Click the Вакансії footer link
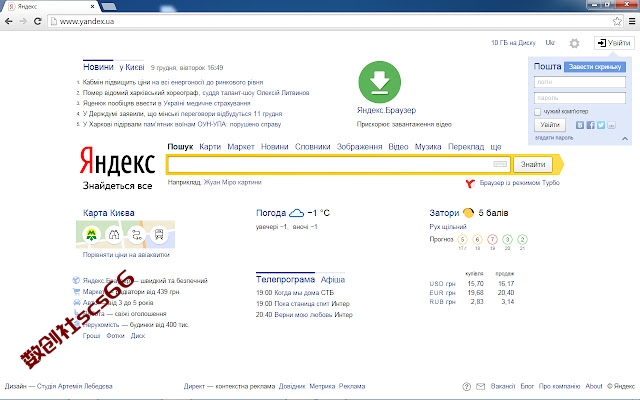Viewport: 640px width, 400px height. (503, 386)
